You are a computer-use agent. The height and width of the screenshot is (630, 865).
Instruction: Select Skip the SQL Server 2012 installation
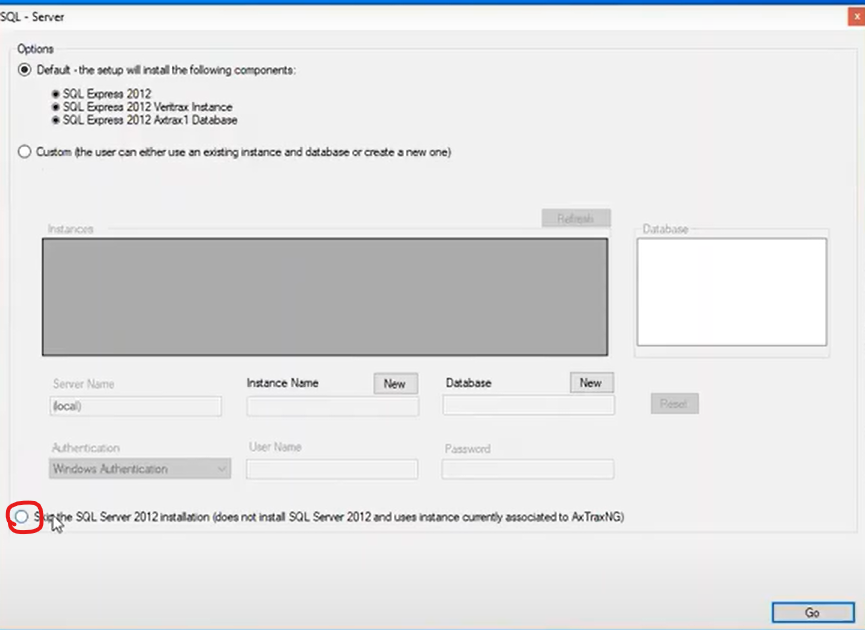point(22,517)
